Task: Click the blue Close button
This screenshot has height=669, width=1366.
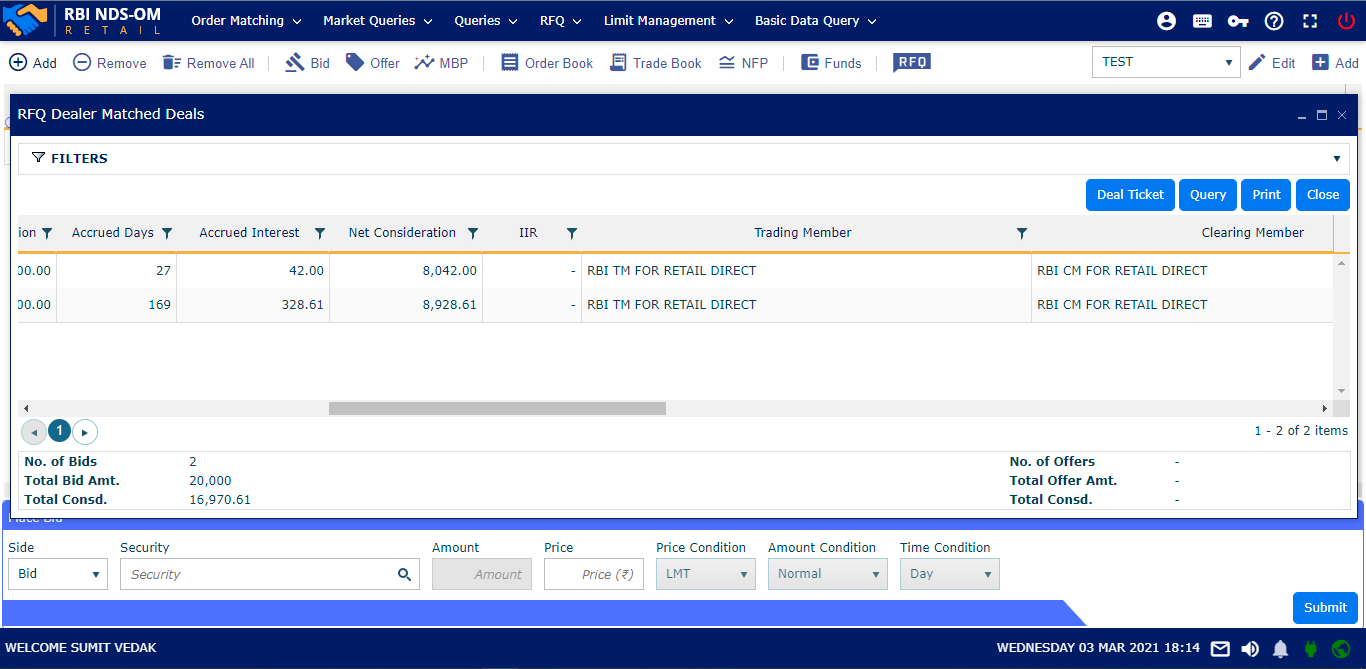Action: click(1323, 195)
